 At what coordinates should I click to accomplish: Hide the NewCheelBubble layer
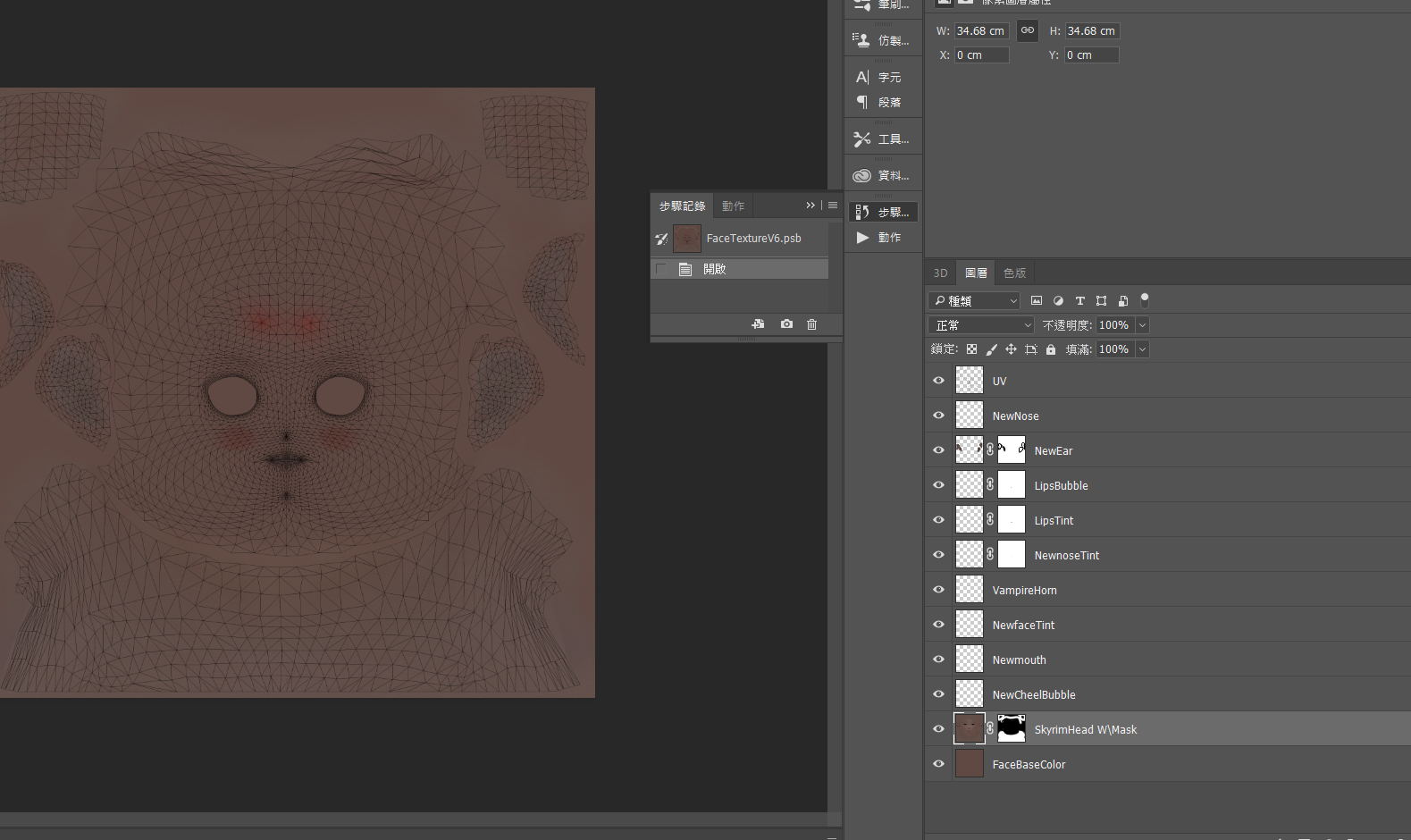938,694
